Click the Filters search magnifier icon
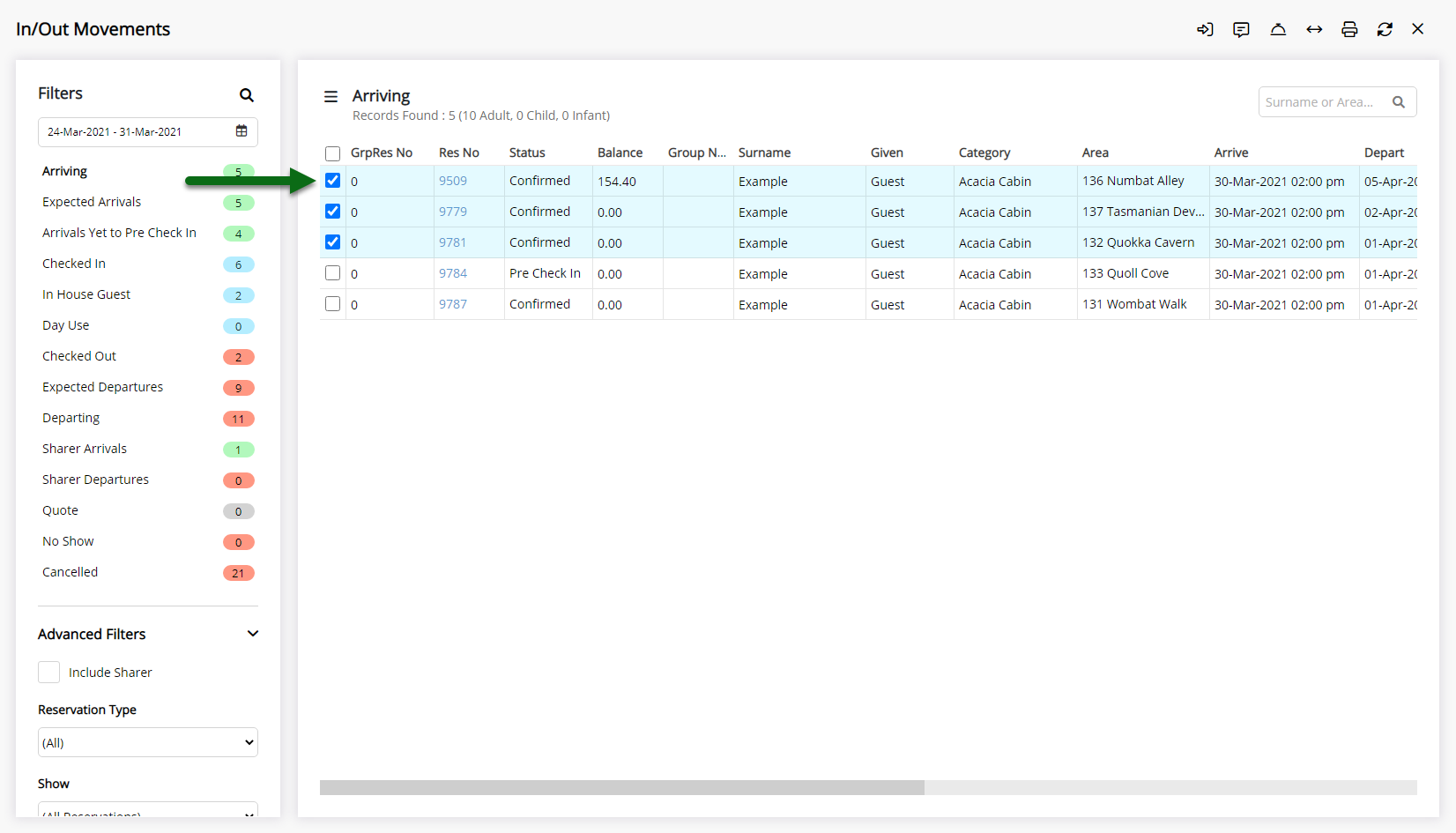 [247, 95]
